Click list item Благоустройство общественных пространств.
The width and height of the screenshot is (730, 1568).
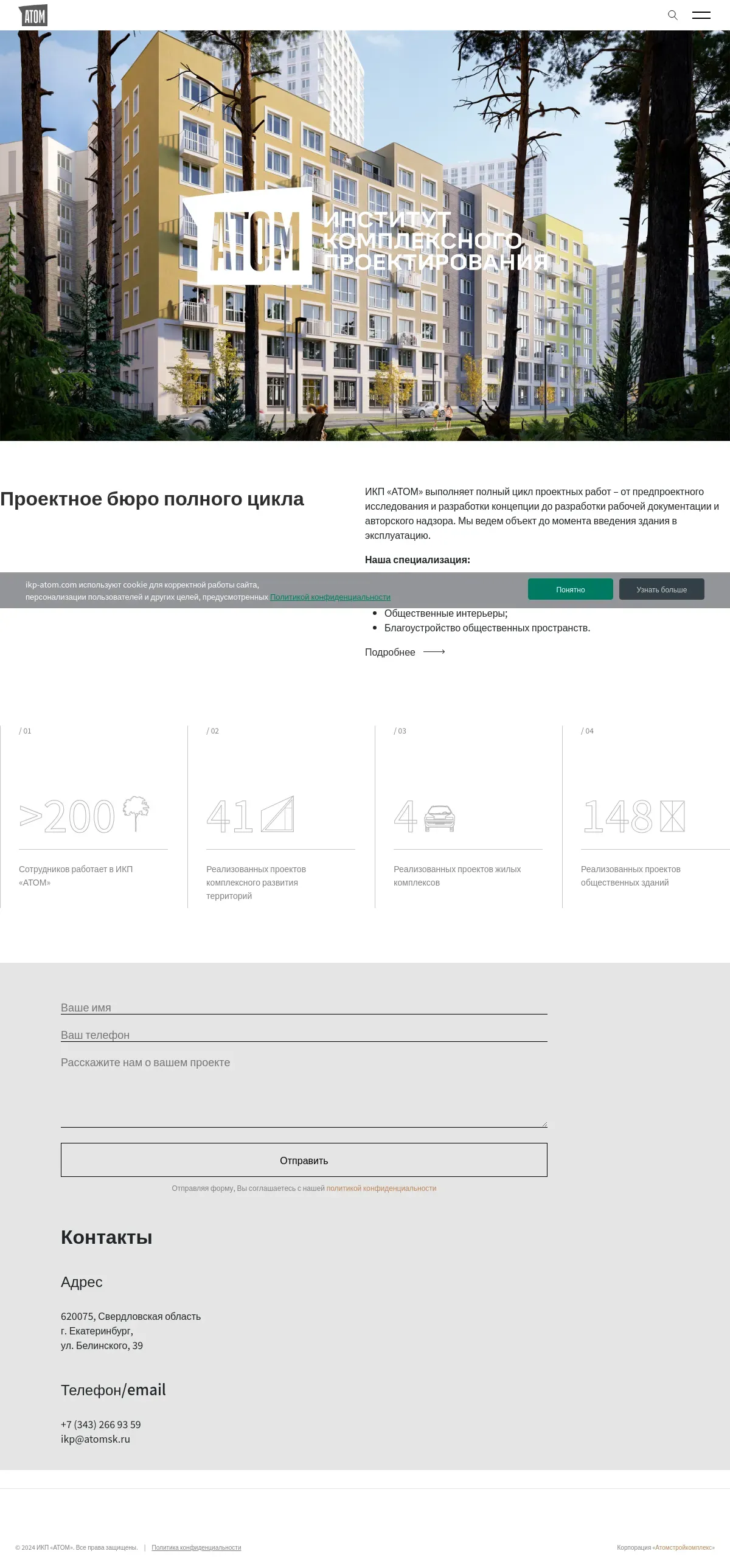coord(487,628)
